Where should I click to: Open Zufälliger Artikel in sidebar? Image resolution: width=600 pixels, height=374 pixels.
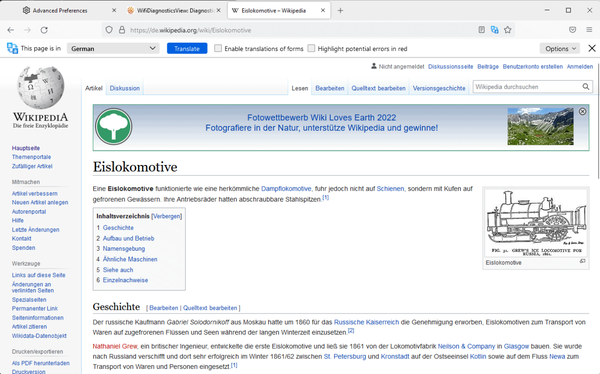pos(32,166)
